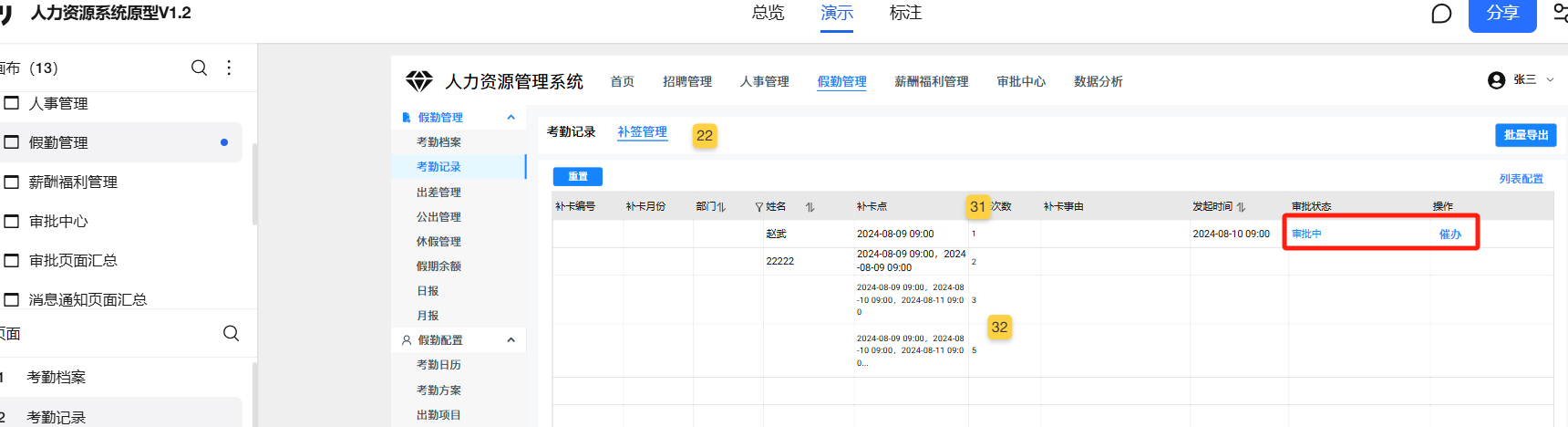This screenshot has width=1568, height=427.
Task: Click the 批量导出 button
Action: [1525, 135]
